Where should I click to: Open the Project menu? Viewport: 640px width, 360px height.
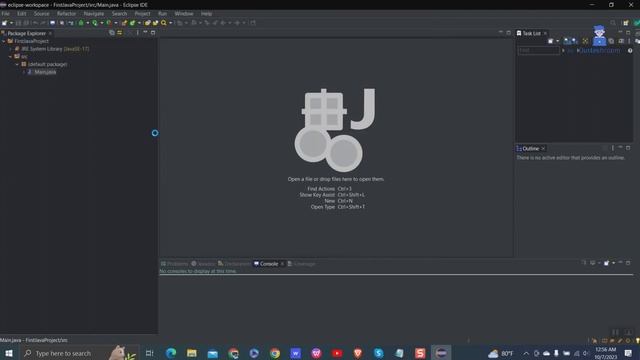coord(142,13)
